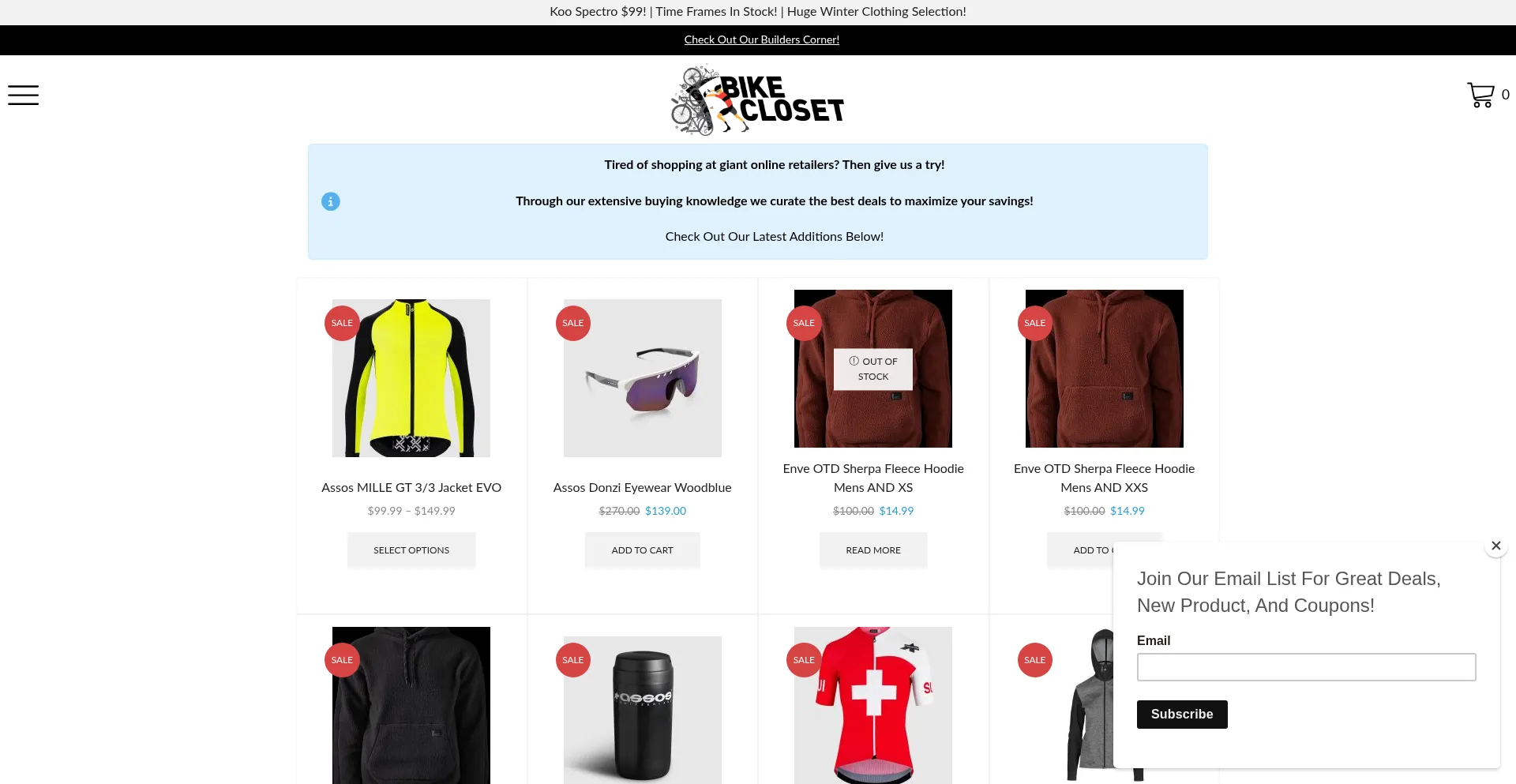Click the Bike Closet logo
This screenshot has width=1516, height=784.
click(757, 100)
